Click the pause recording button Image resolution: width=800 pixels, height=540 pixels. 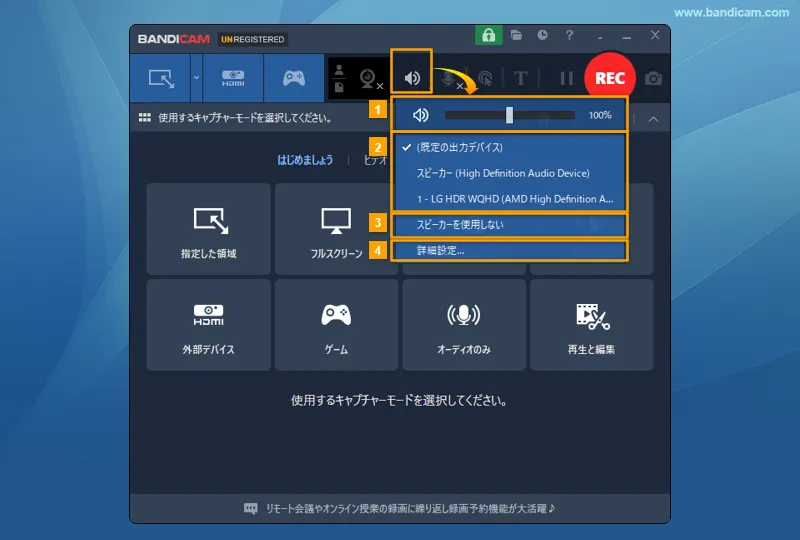(566, 79)
